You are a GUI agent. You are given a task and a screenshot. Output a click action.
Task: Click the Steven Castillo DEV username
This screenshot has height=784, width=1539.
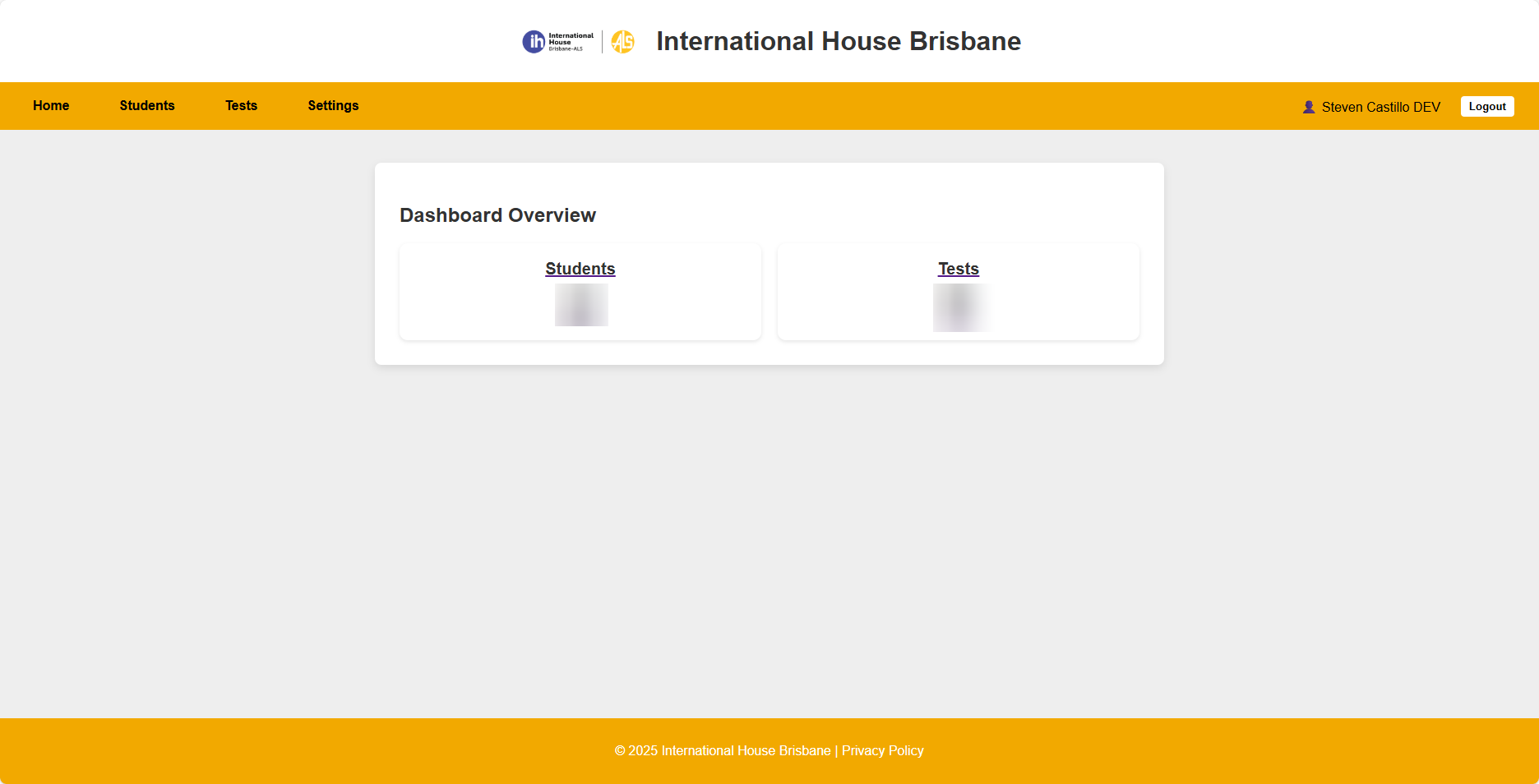pos(1380,107)
